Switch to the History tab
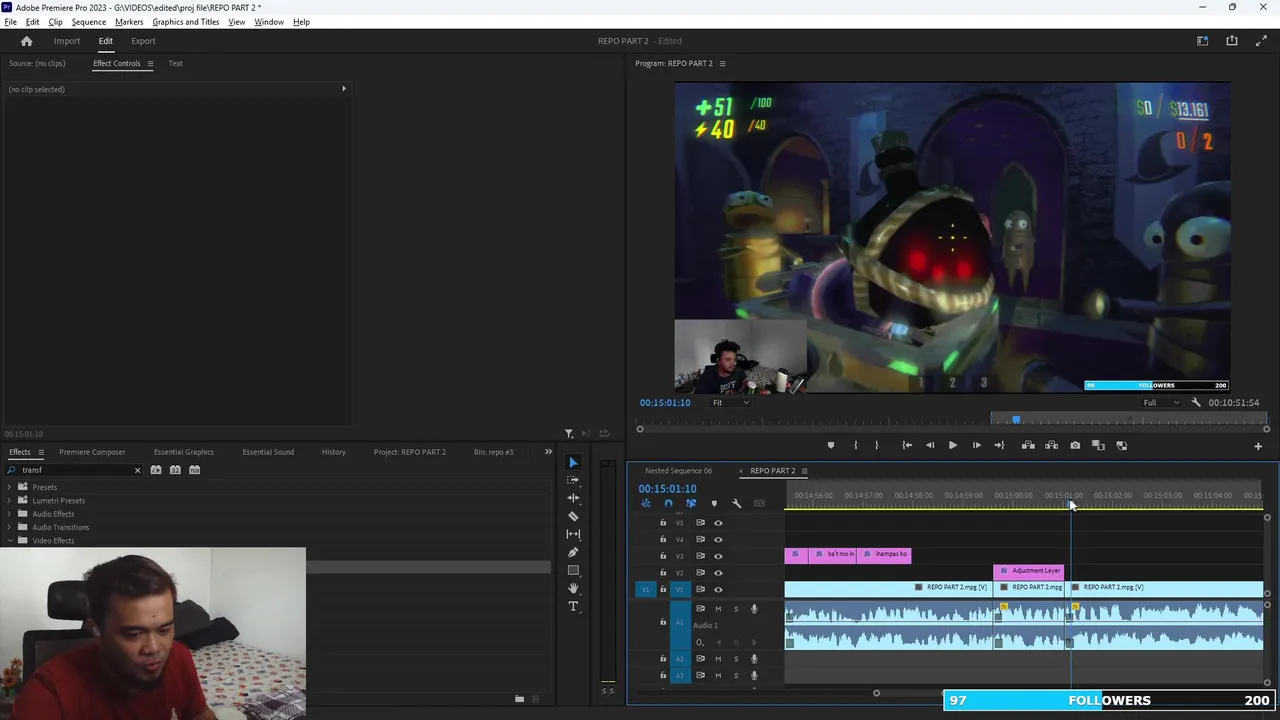Viewport: 1280px width, 720px height. [334, 452]
